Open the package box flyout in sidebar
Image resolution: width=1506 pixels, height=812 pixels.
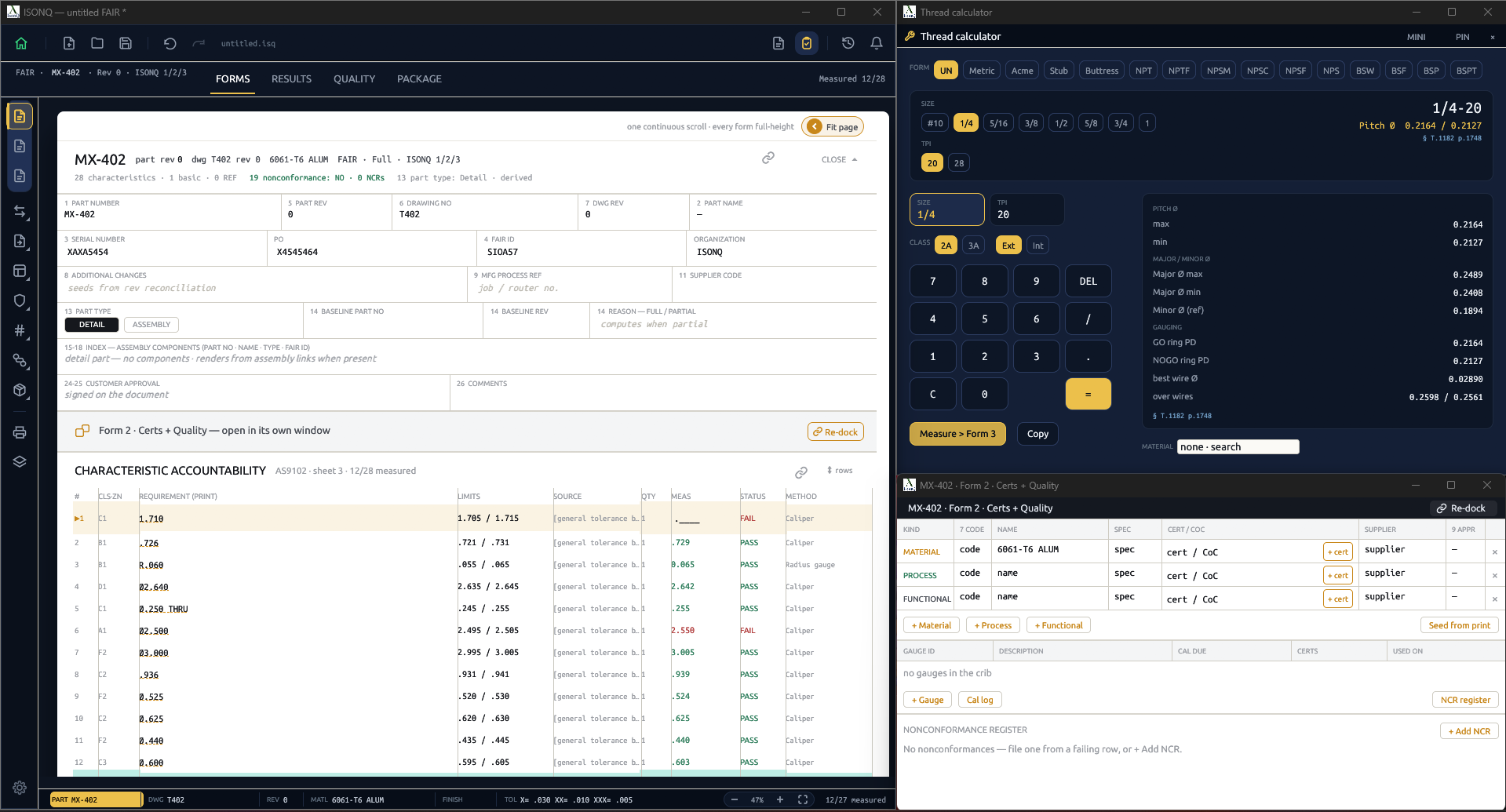[20, 390]
